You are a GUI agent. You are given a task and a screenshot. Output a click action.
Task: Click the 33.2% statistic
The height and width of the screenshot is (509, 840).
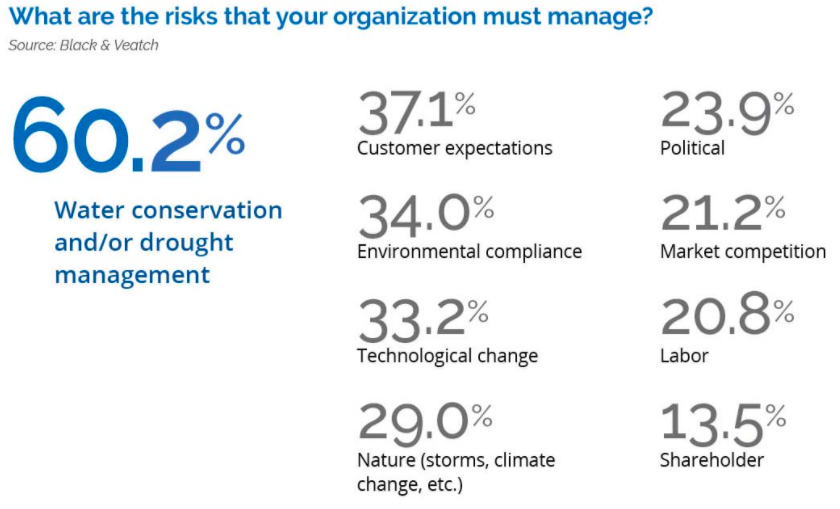(423, 320)
